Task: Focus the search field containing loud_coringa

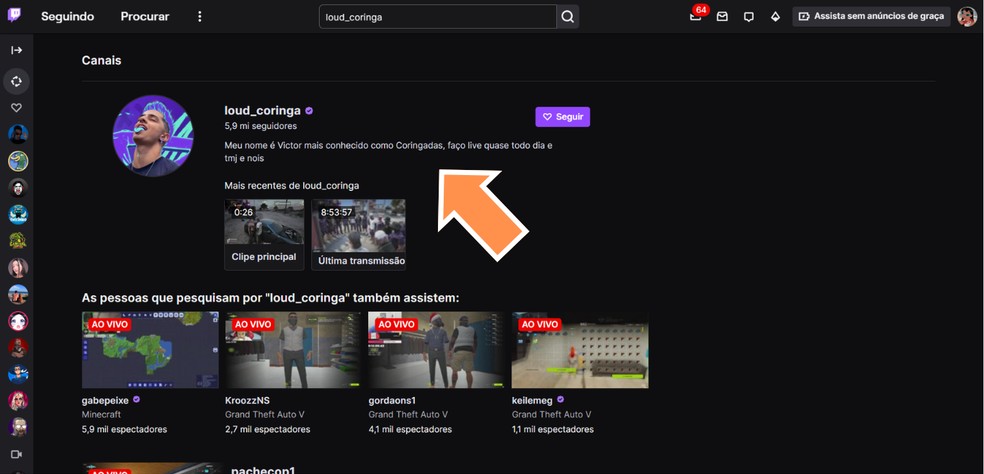Action: click(x=437, y=17)
